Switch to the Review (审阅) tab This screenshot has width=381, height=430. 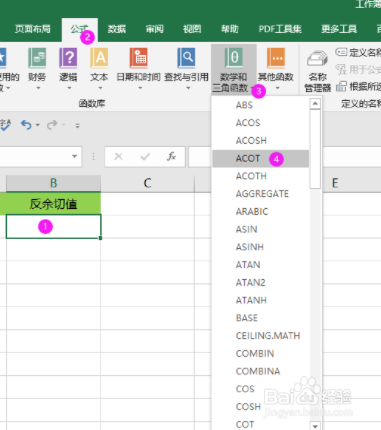[x=154, y=29]
